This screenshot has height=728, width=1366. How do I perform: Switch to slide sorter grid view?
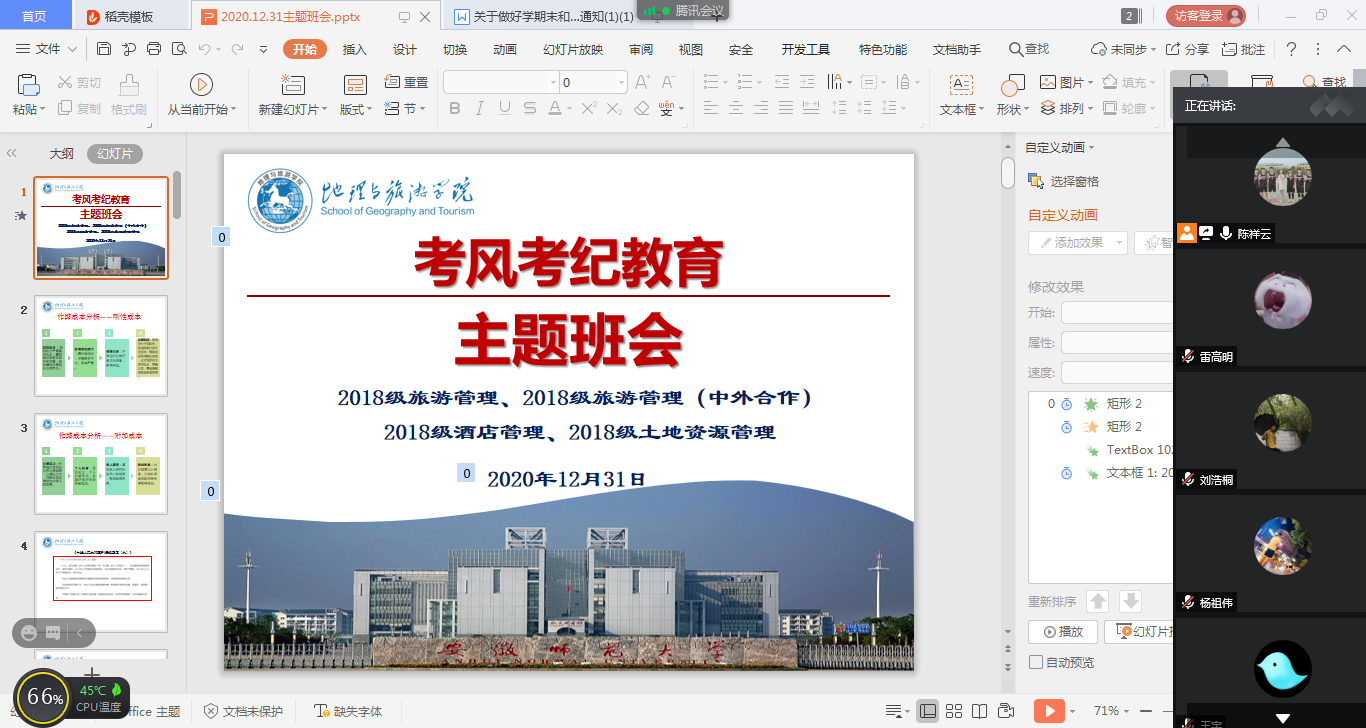click(x=954, y=711)
